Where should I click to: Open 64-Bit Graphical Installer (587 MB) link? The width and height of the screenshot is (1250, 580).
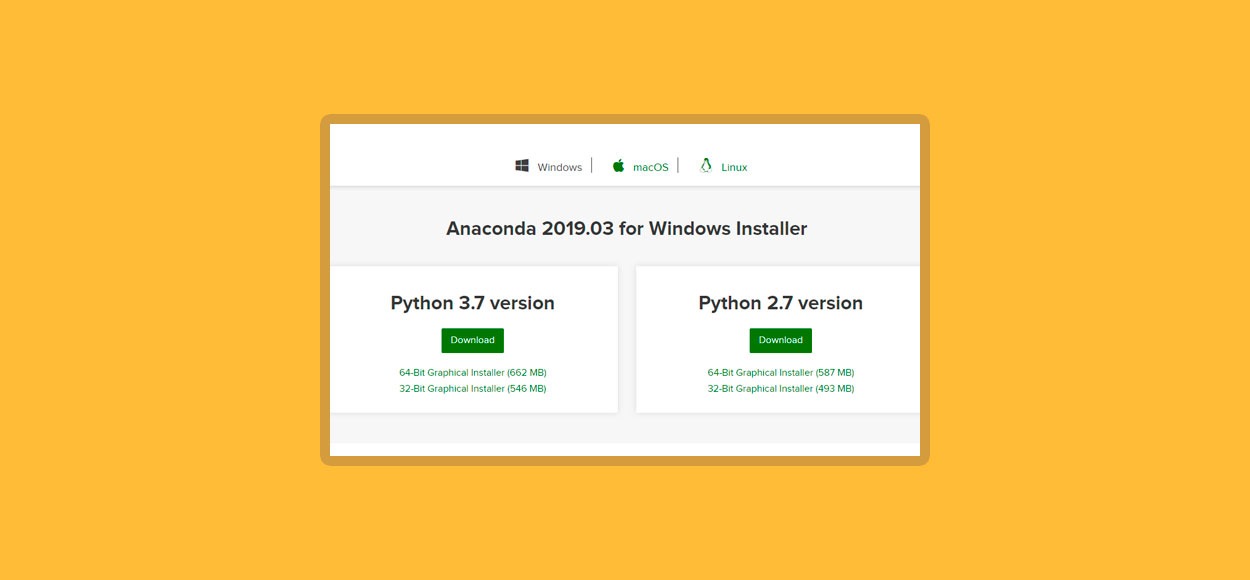[781, 372]
